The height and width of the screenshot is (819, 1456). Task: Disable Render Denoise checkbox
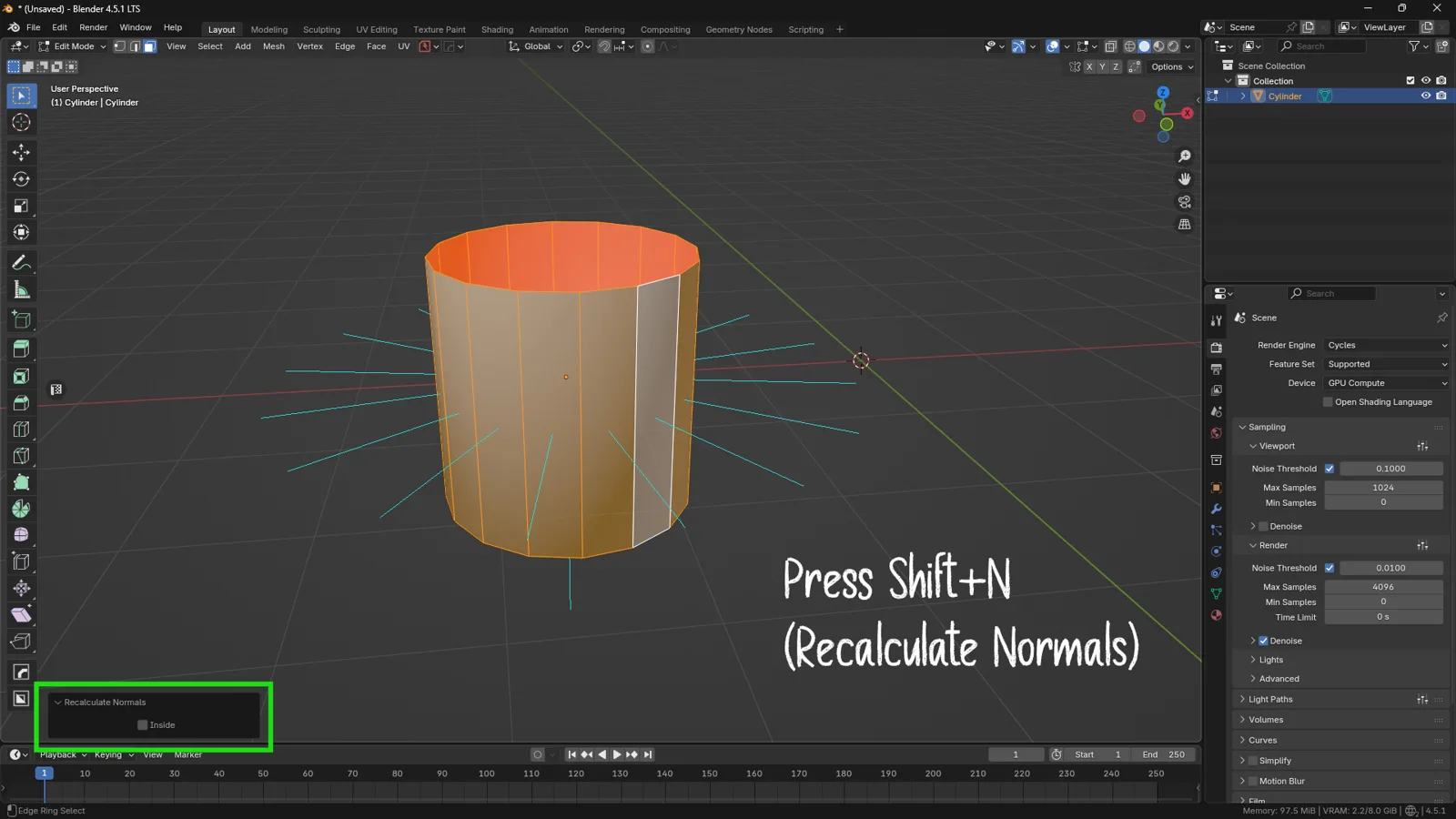(1263, 641)
